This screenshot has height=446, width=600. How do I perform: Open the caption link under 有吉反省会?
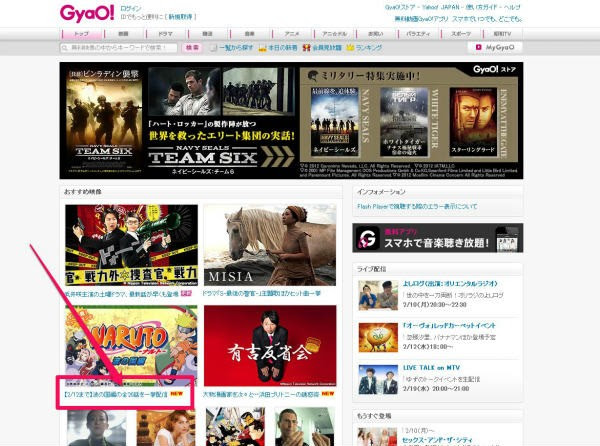coord(261,394)
